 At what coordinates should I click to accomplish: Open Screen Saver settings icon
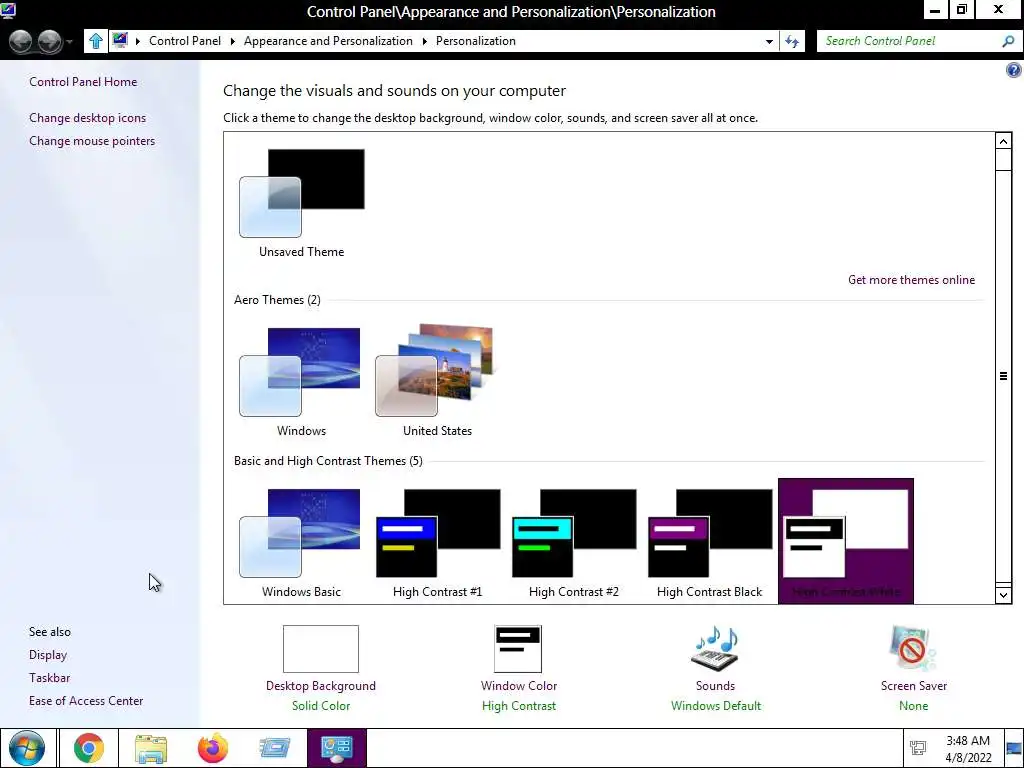pyautogui.click(x=912, y=648)
